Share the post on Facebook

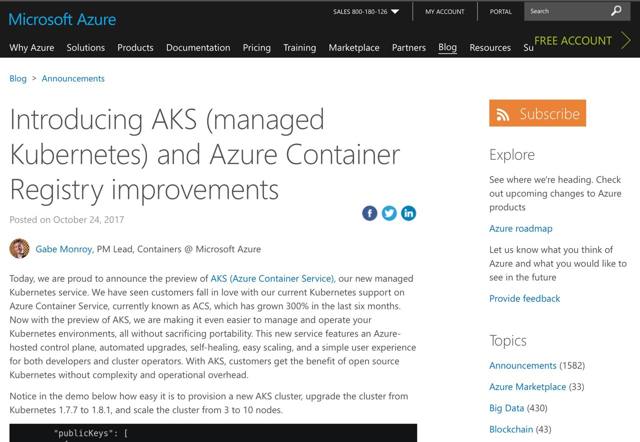(x=370, y=213)
